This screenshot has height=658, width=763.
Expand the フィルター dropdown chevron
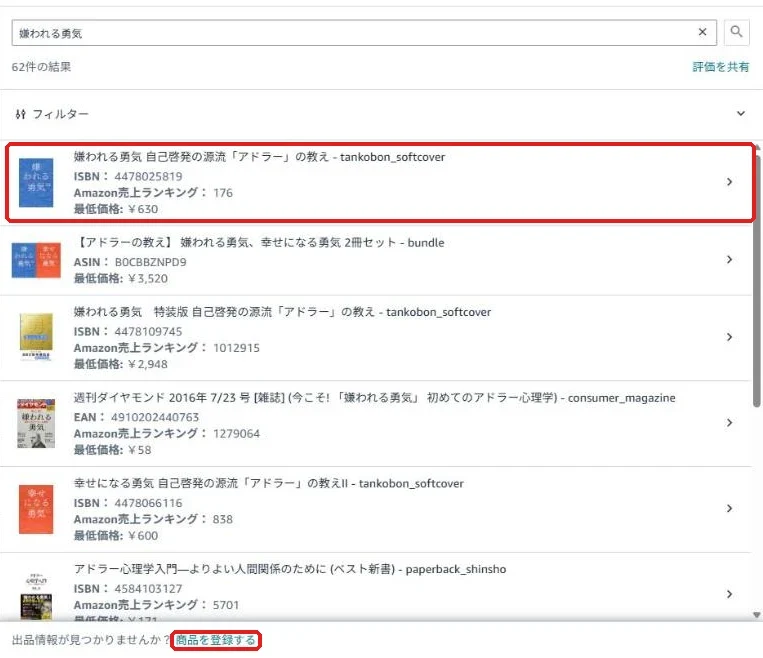(x=741, y=113)
